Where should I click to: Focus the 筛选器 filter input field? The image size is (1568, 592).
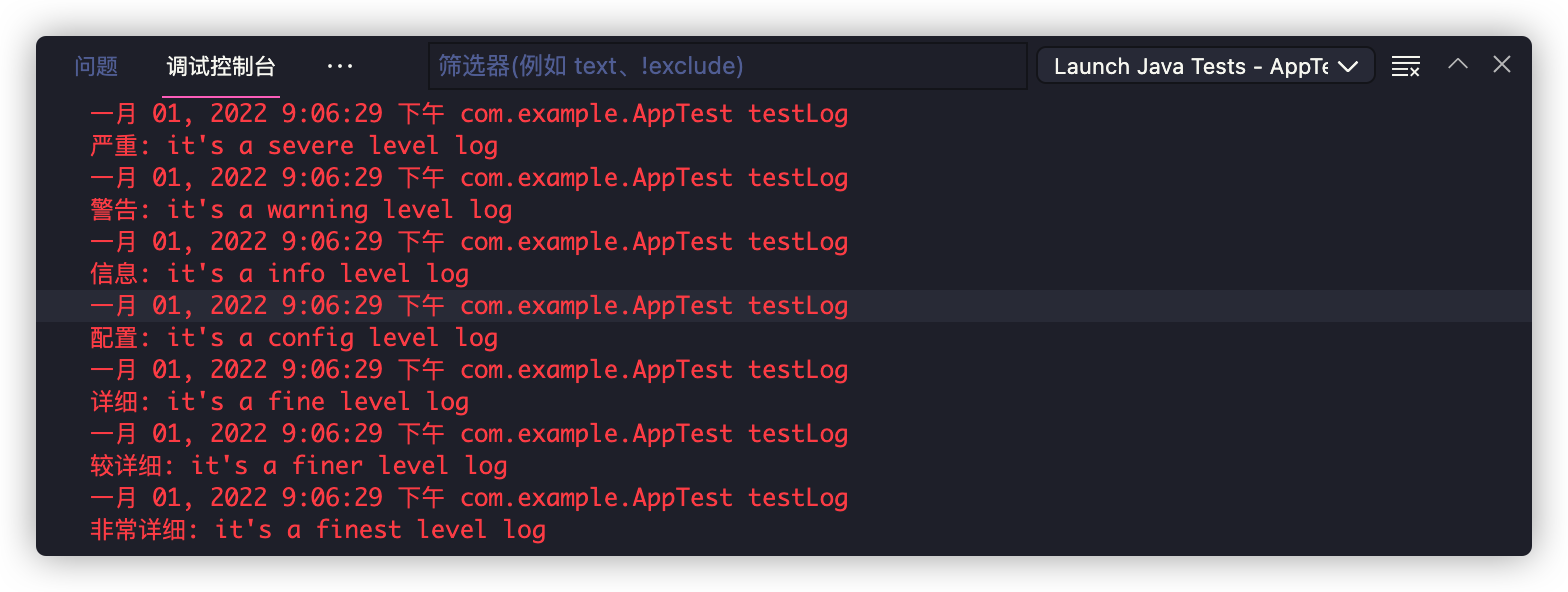(x=727, y=66)
